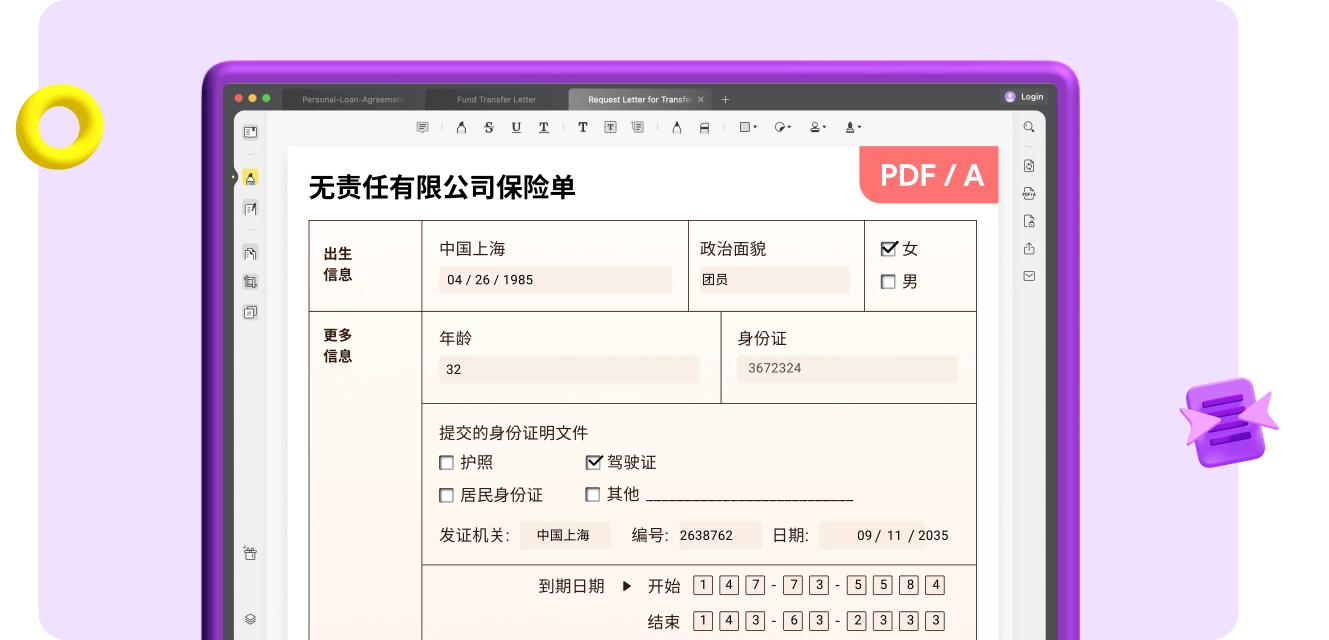
Task: Click the send by email envelope icon
Action: [x=1029, y=276]
